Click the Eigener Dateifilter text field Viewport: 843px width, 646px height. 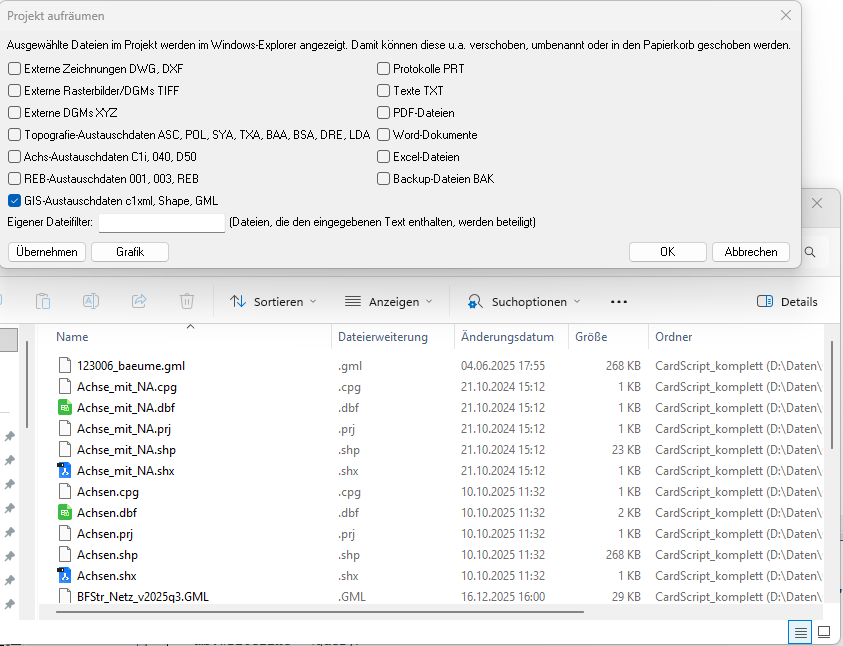[x=162, y=222]
